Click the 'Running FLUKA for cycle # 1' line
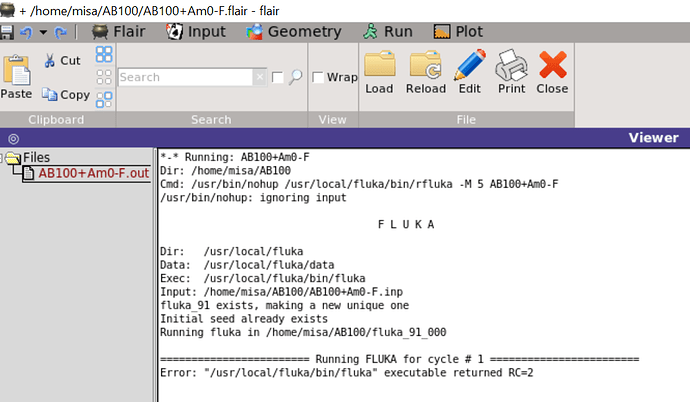Viewport: 690px width, 402px height. [x=400, y=359]
